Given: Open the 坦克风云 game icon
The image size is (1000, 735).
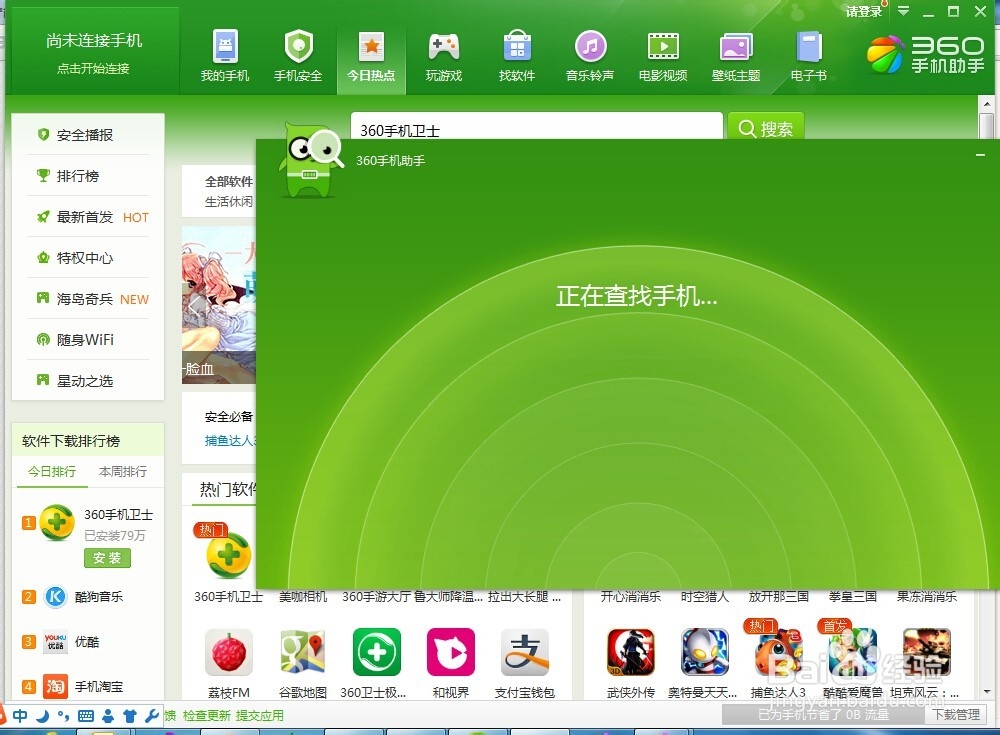Looking at the screenshot, I should [x=927, y=653].
